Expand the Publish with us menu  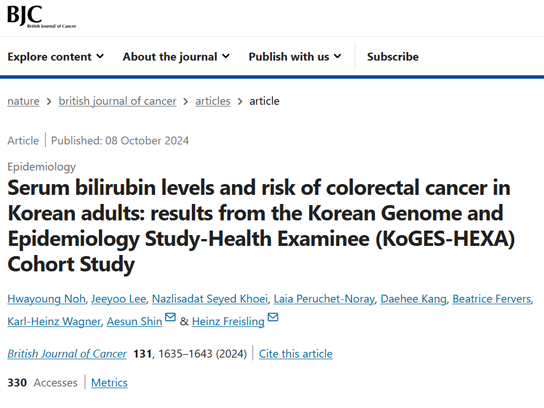[x=295, y=57]
